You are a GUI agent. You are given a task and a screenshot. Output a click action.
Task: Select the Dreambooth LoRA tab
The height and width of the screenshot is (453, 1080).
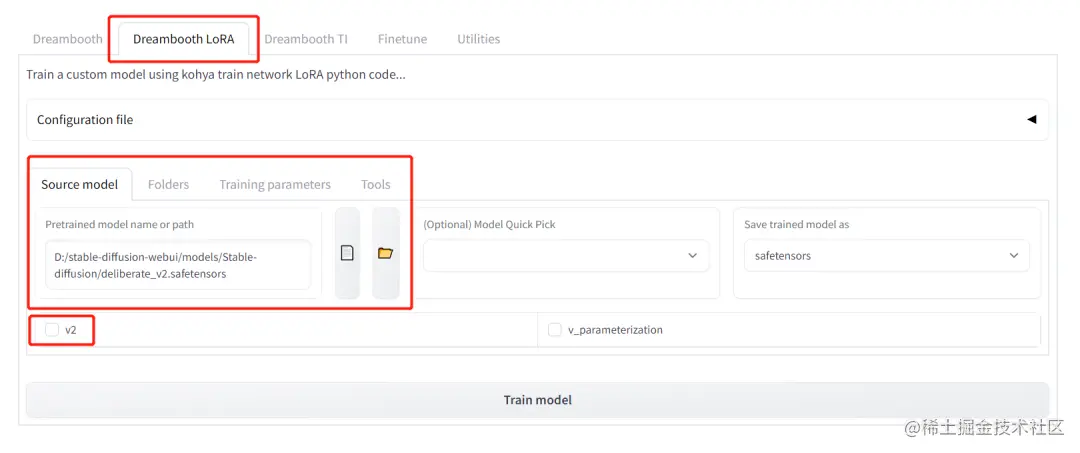183,39
